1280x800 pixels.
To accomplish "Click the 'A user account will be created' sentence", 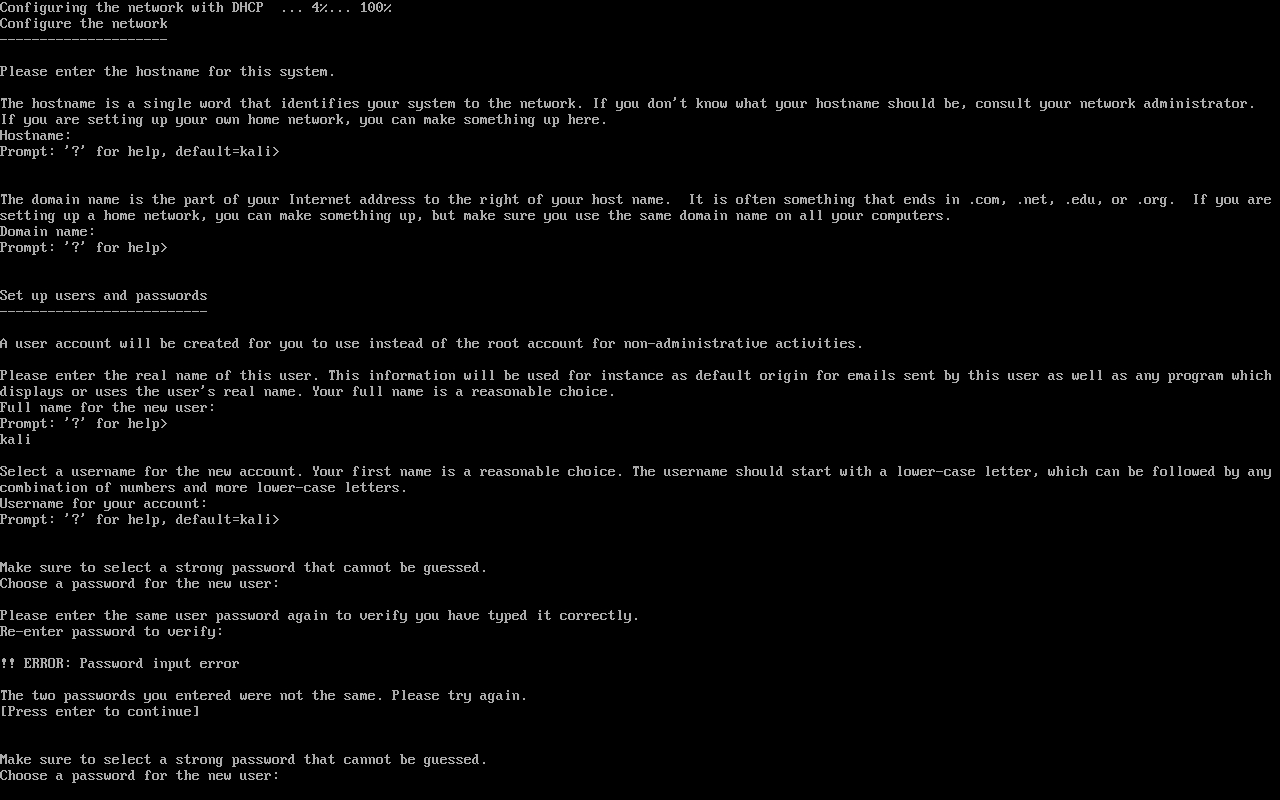I will click(x=432, y=344).
